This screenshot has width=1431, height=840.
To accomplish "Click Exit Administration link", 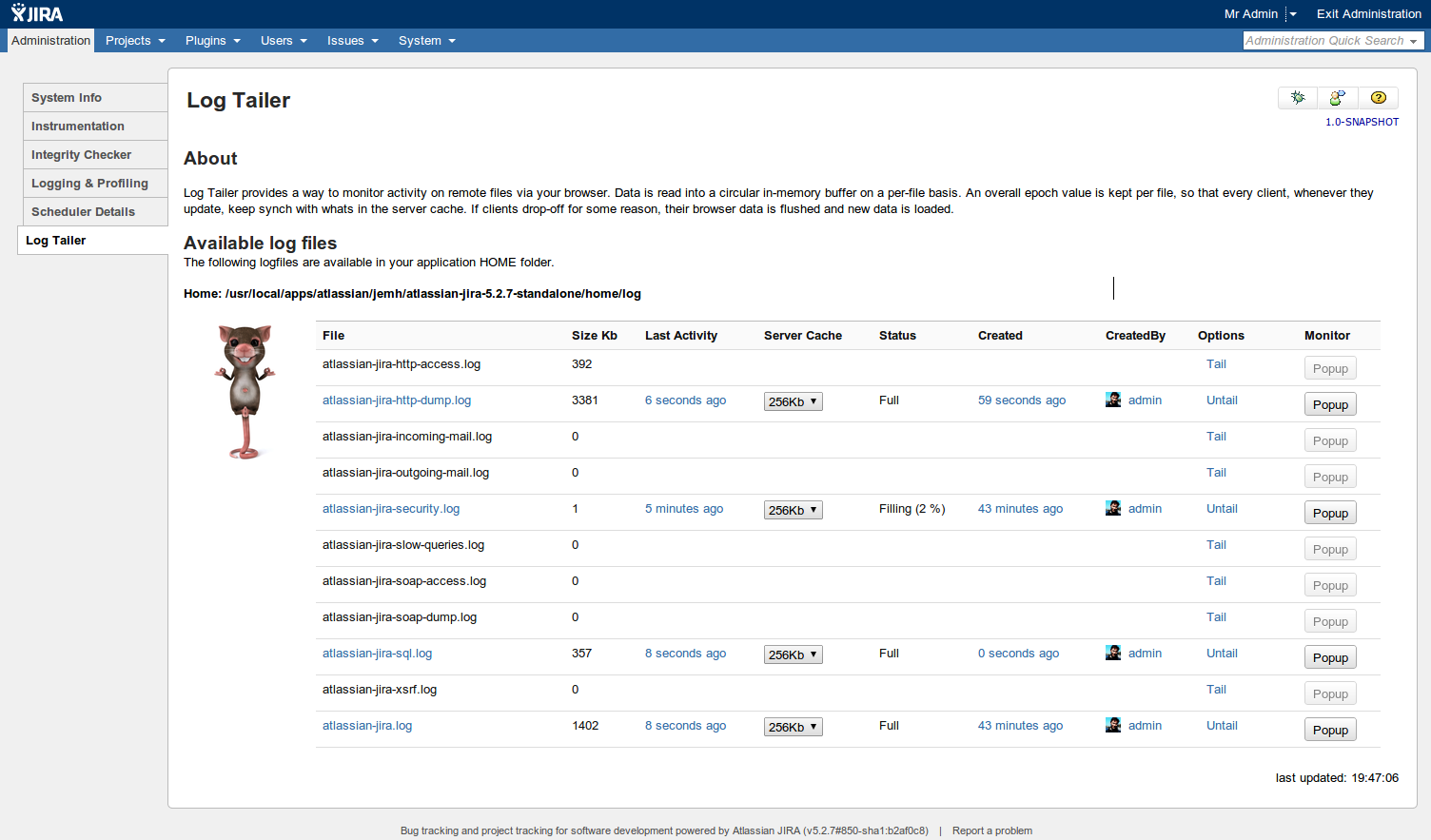I will [1368, 13].
